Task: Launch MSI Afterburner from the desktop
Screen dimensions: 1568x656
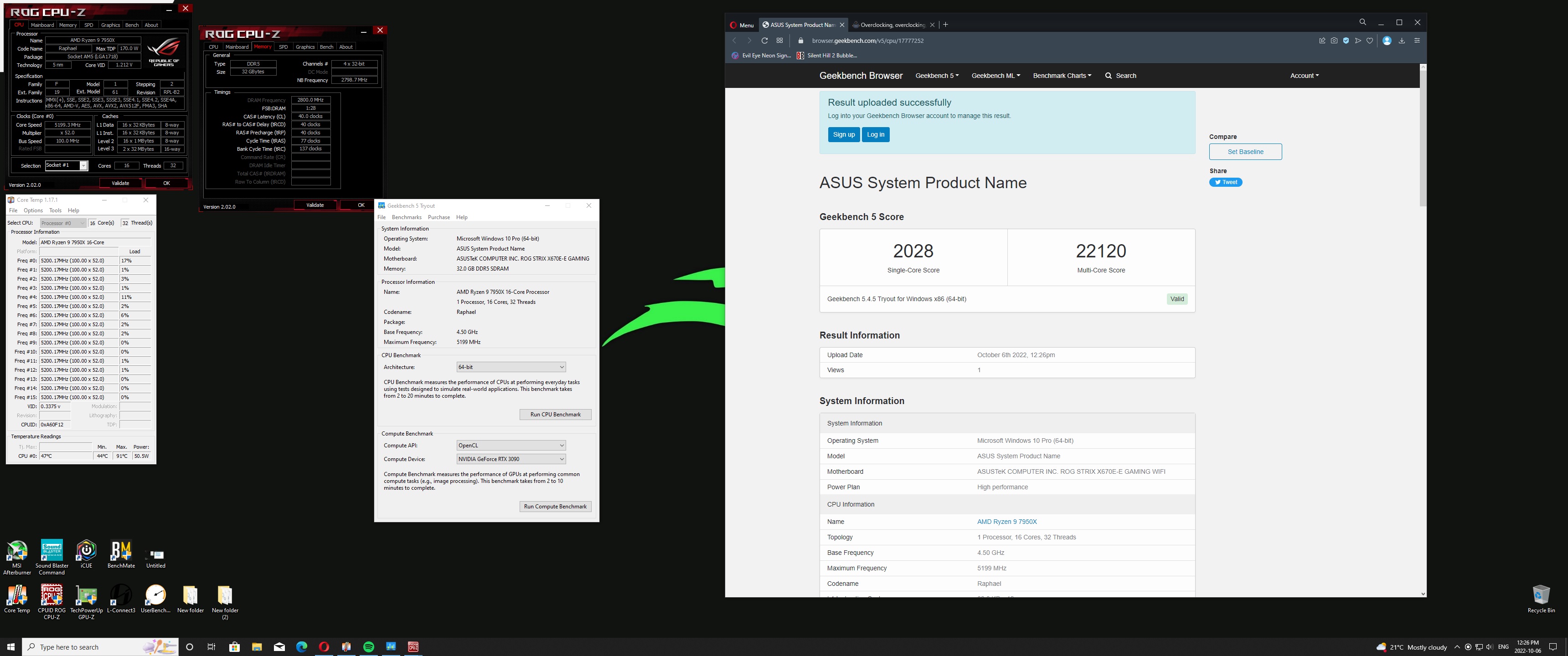Action: pos(17,557)
